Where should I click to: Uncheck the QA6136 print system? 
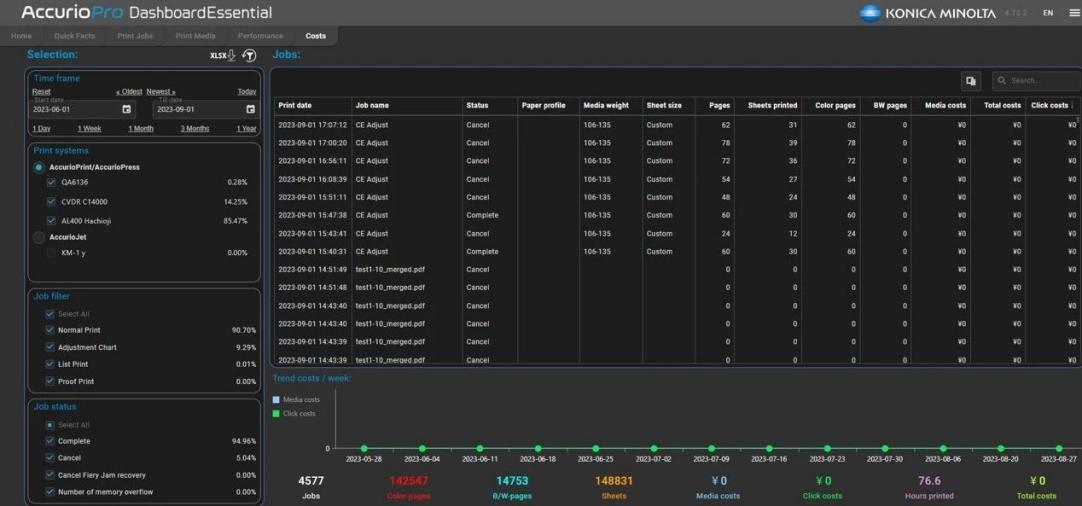point(51,182)
